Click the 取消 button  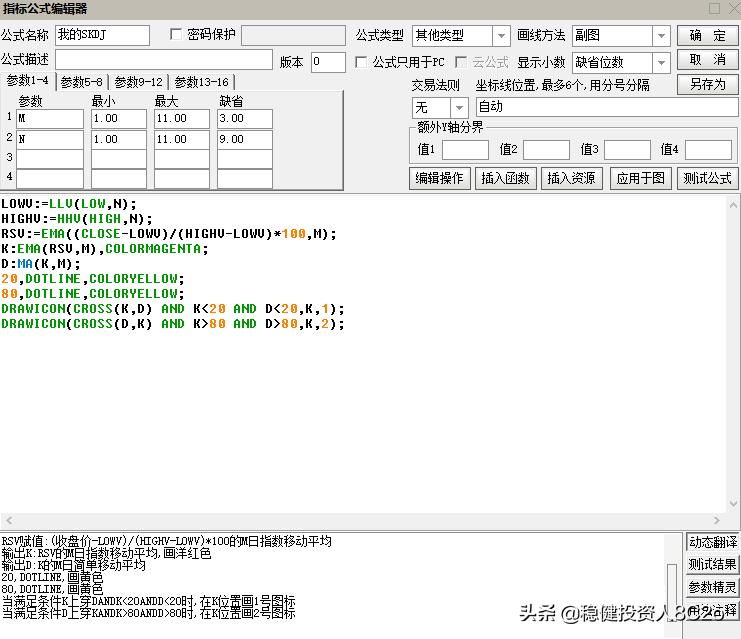(x=707, y=60)
